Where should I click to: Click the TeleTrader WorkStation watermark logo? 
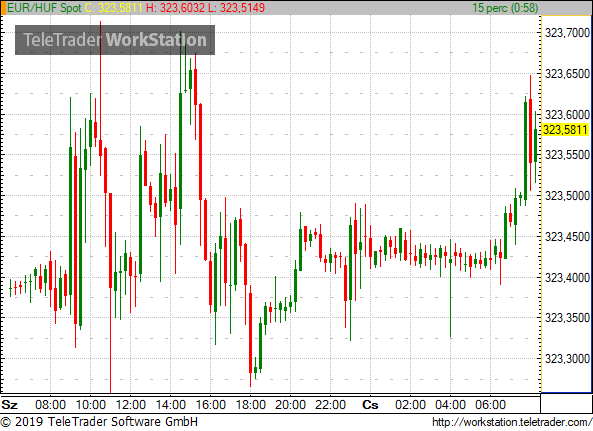[x=115, y=40]
